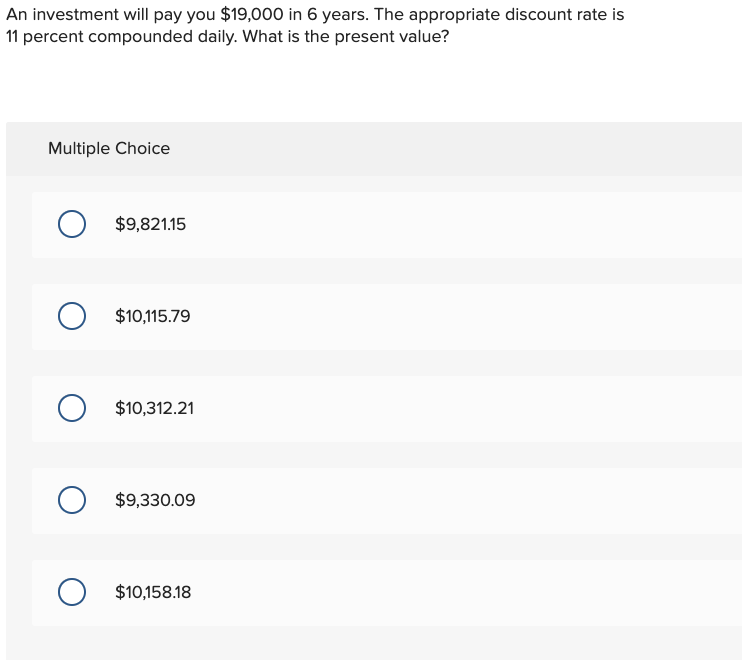Click the "$10,115.79" answer label
This screenshot has height=660, width=742.
point(153,316)
